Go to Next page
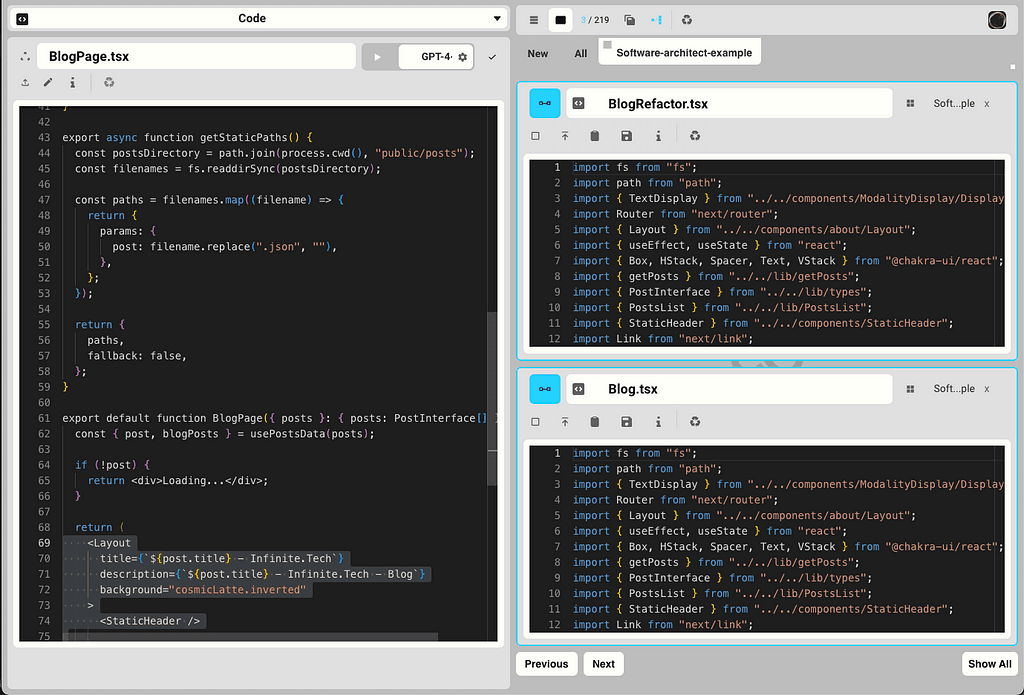Image resolution: width=1024 pixels, height=695 pixels. pos(603,664)
